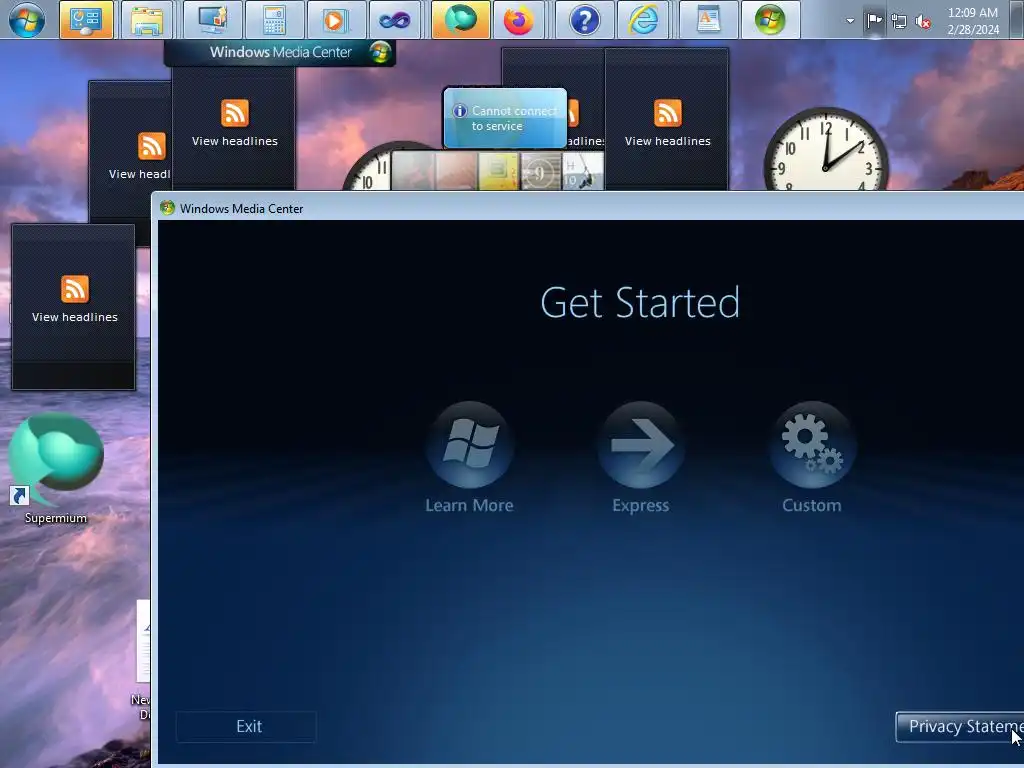Click RSS icon under Media Center gadget header
1024x768 pixels.
coord(234,113)
